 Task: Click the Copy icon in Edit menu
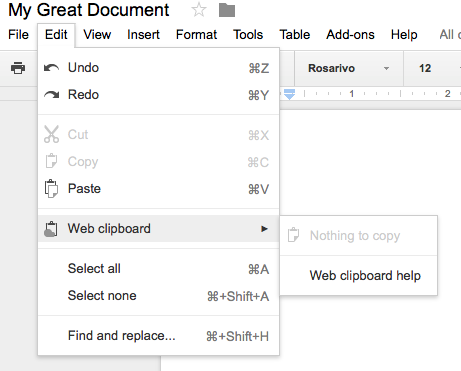[x=51, y=161]
